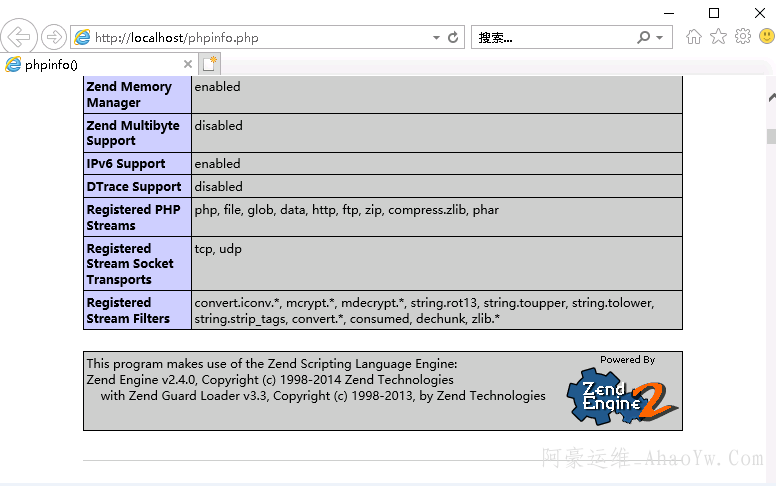Click the Zend Engine 2 logo

click(622, 396)
